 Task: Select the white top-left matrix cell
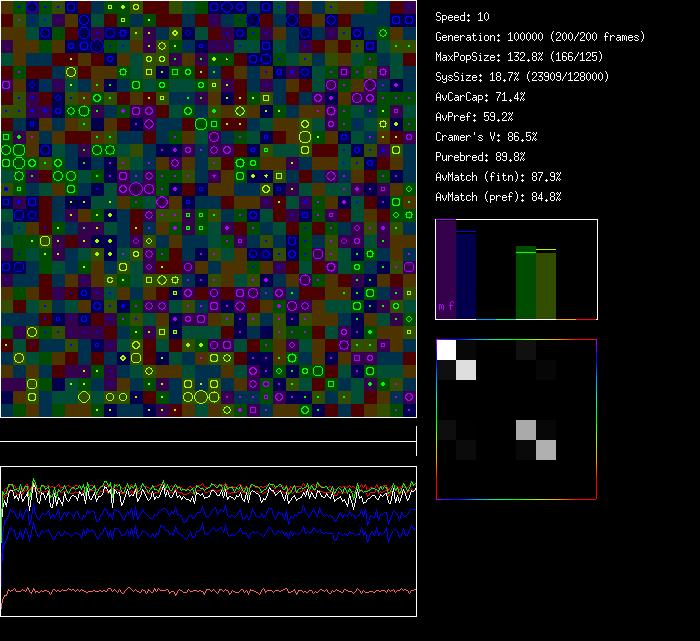coord(446,349)
